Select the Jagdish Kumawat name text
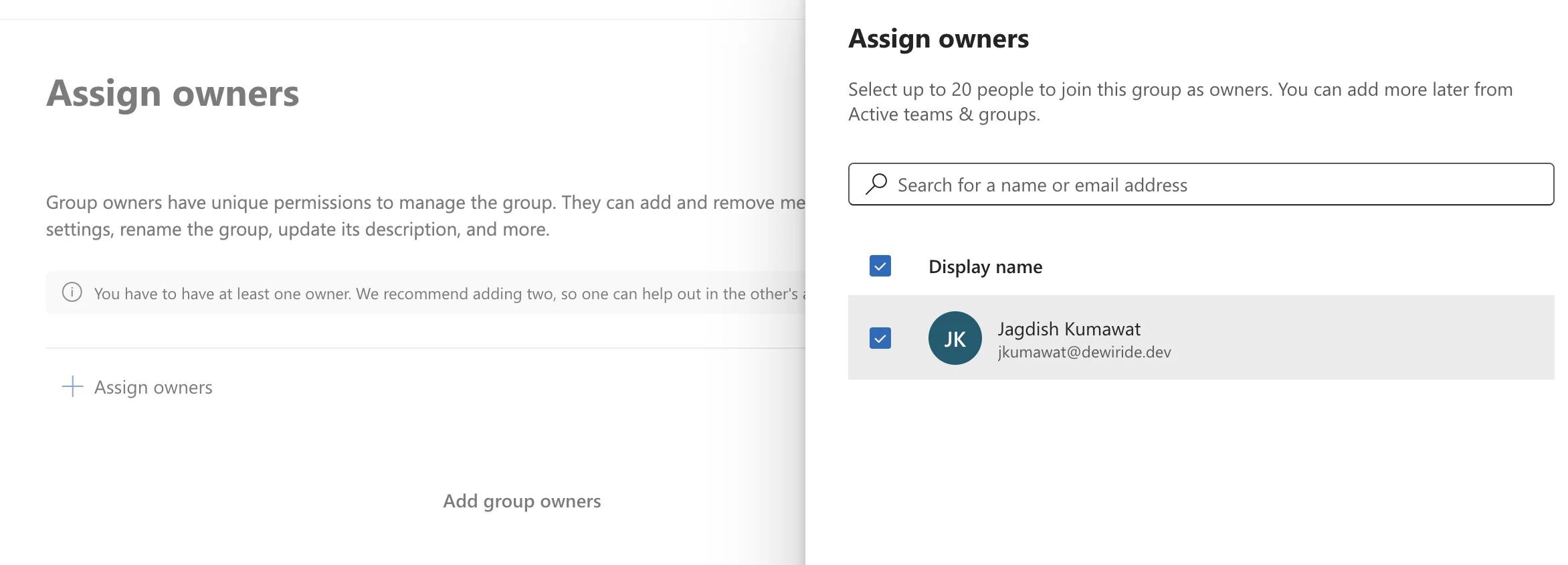Screen dimensions: 1568x565 coord(1069,329)
